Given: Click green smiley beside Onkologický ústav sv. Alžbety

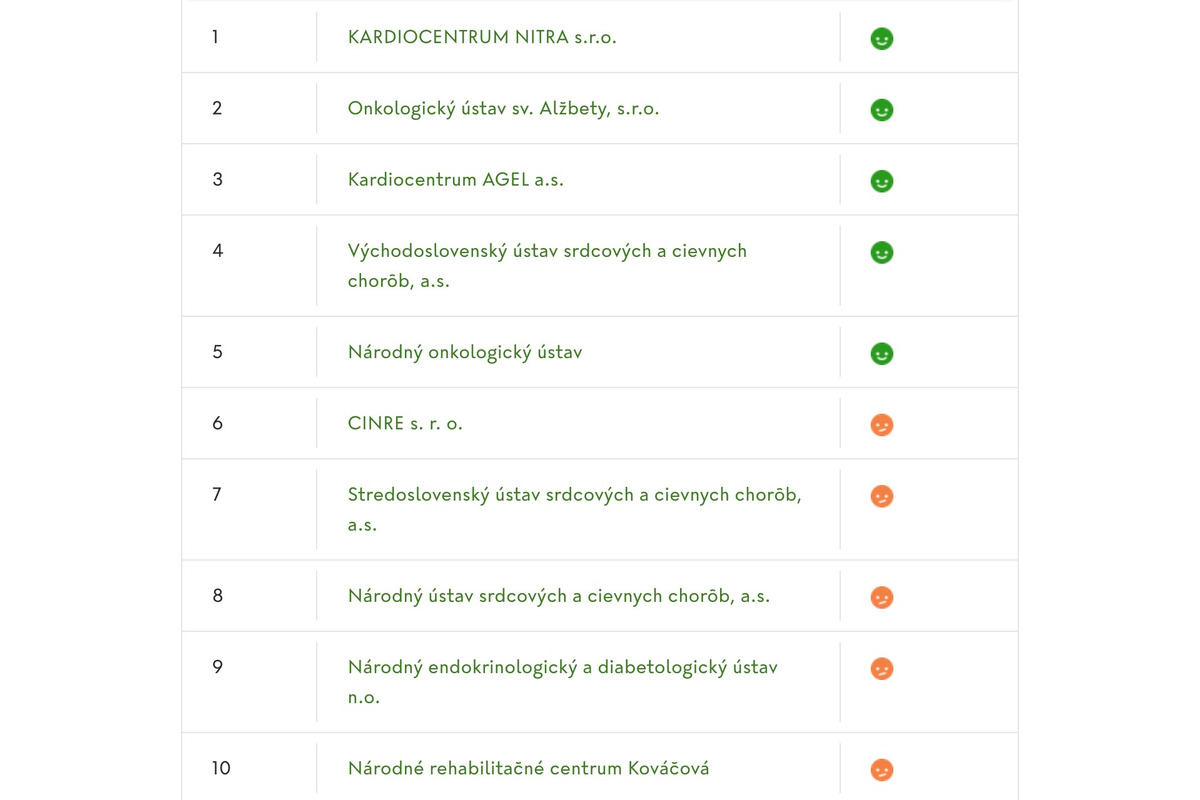Looking at the screenshot, I should pyautogui.click(x=881, y=110).
